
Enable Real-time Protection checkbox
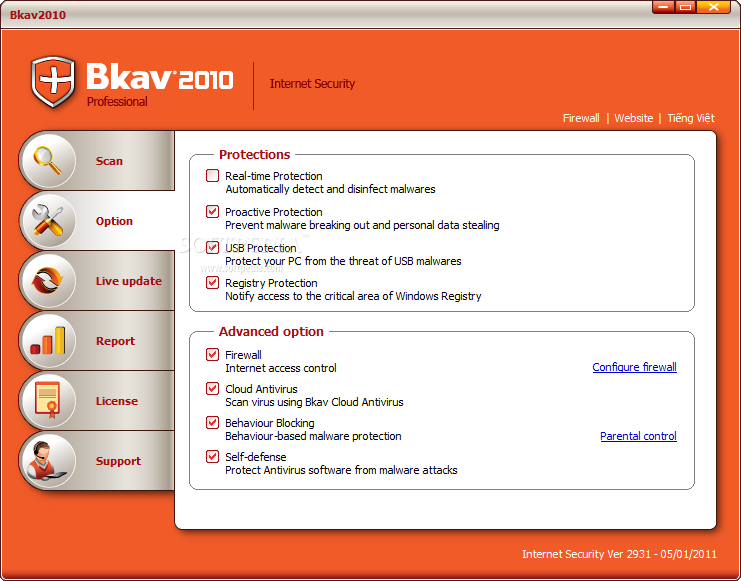click(x=213, y=176)
